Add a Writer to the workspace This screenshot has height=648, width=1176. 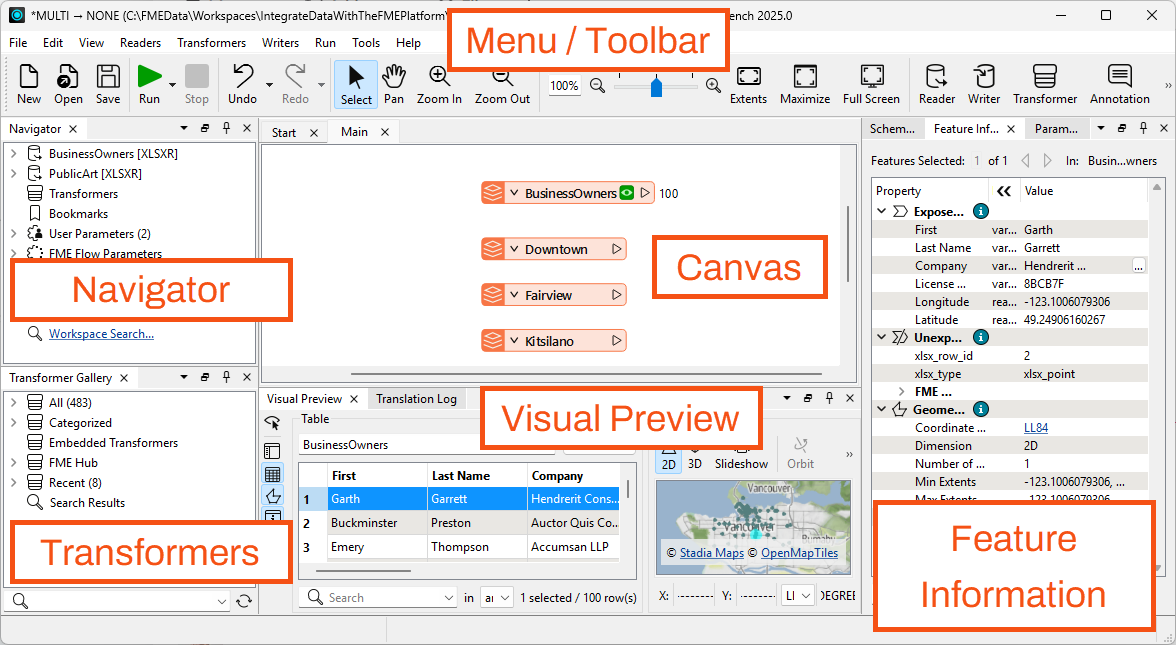(x=984, y=84)
